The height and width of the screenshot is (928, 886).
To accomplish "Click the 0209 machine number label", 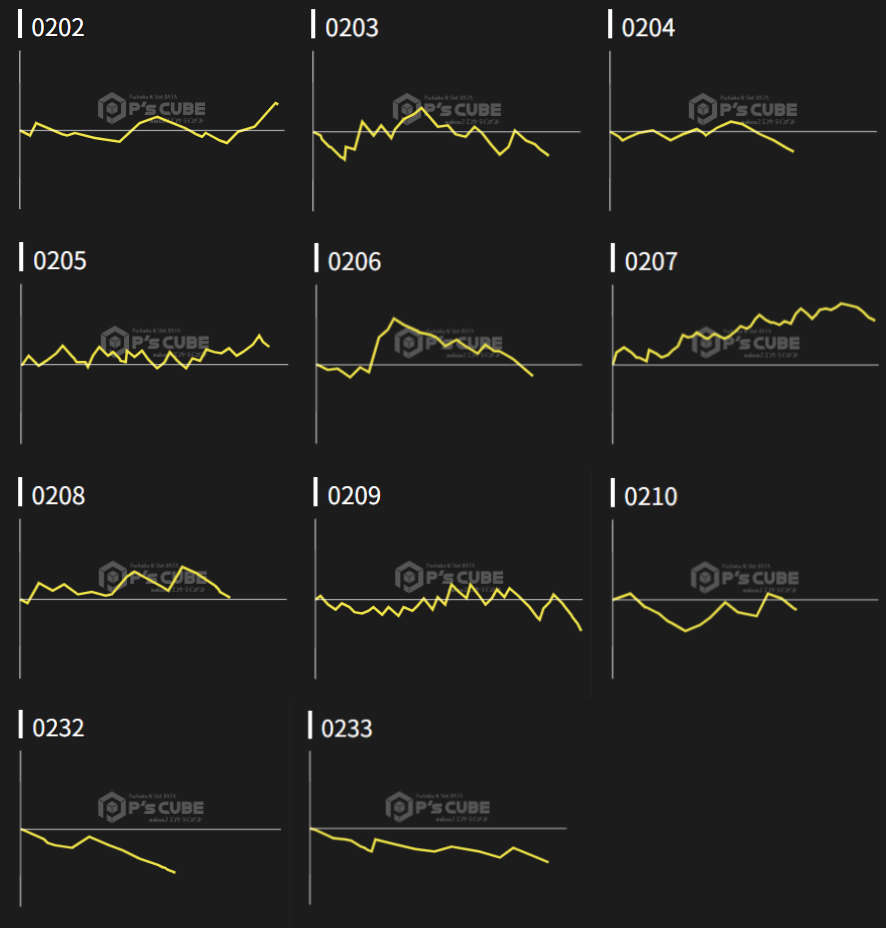I will pyautogui.click(x=354, y=496).
